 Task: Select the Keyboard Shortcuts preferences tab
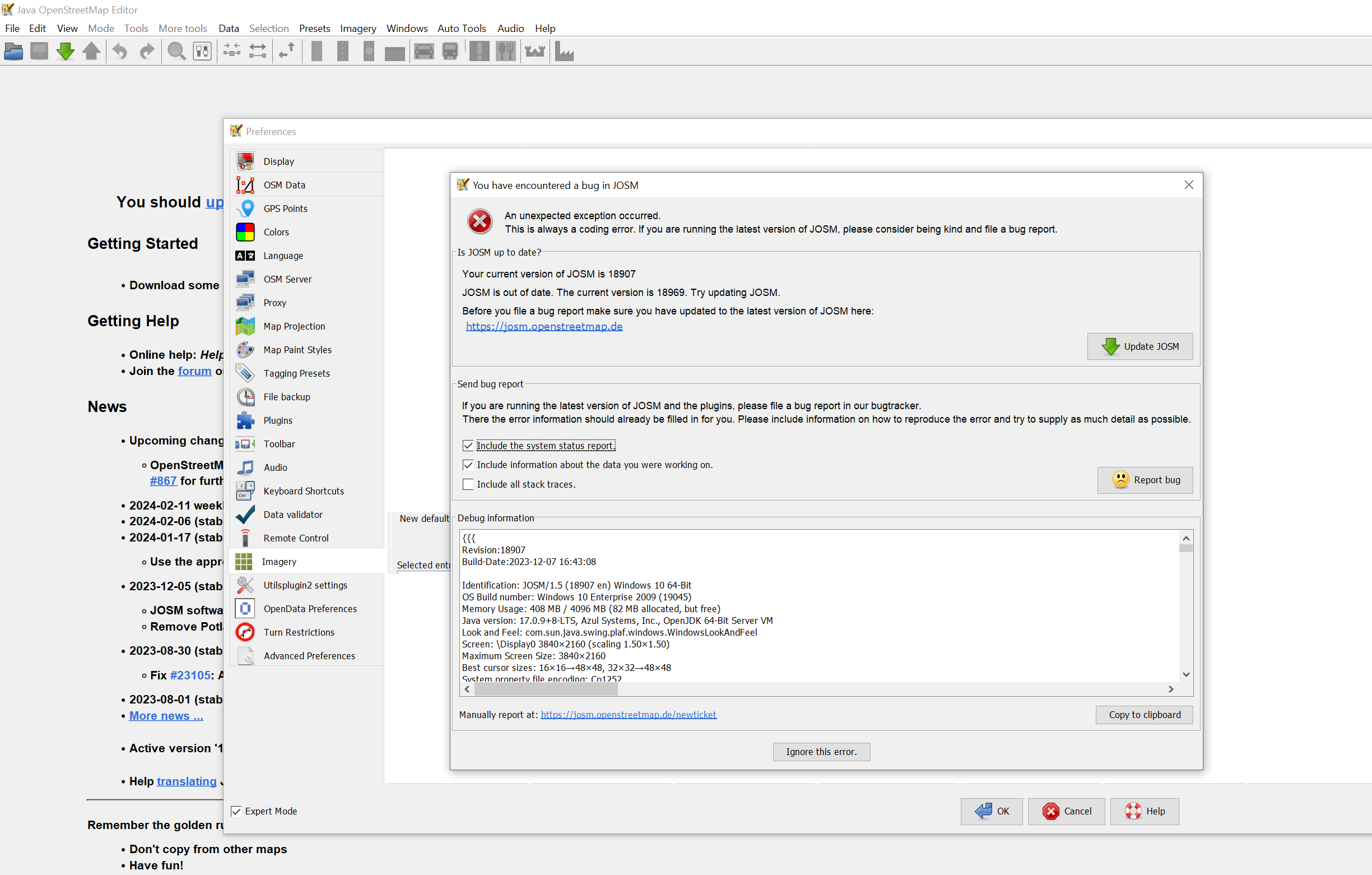click(x=307, y=491)
